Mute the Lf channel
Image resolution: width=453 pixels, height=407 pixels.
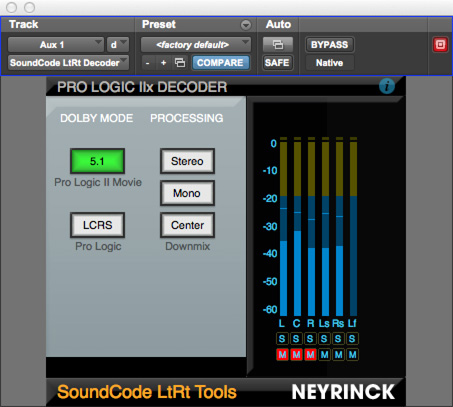tap(352, 355)
